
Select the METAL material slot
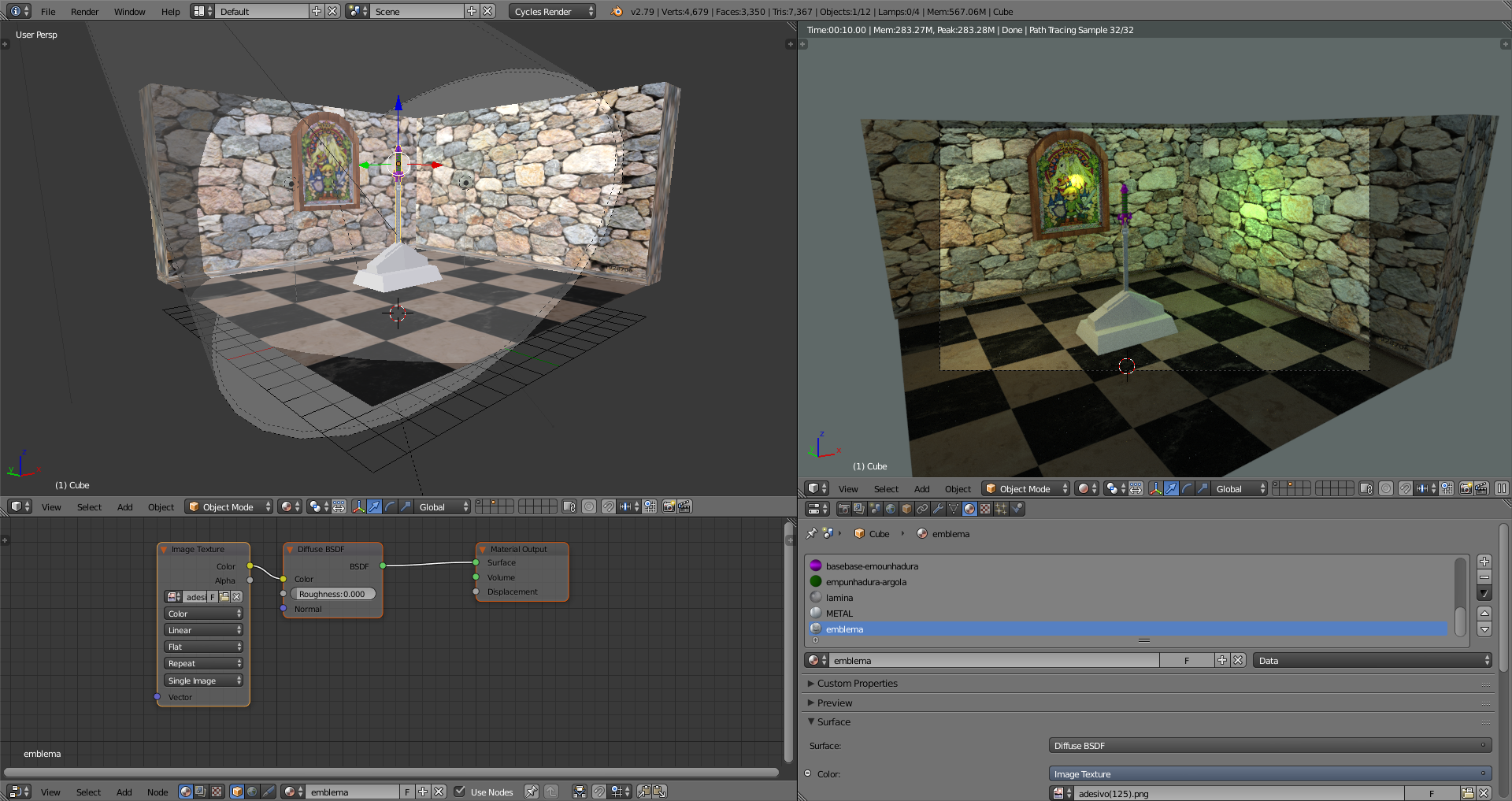pyautogui.click(x=839, y=614)
